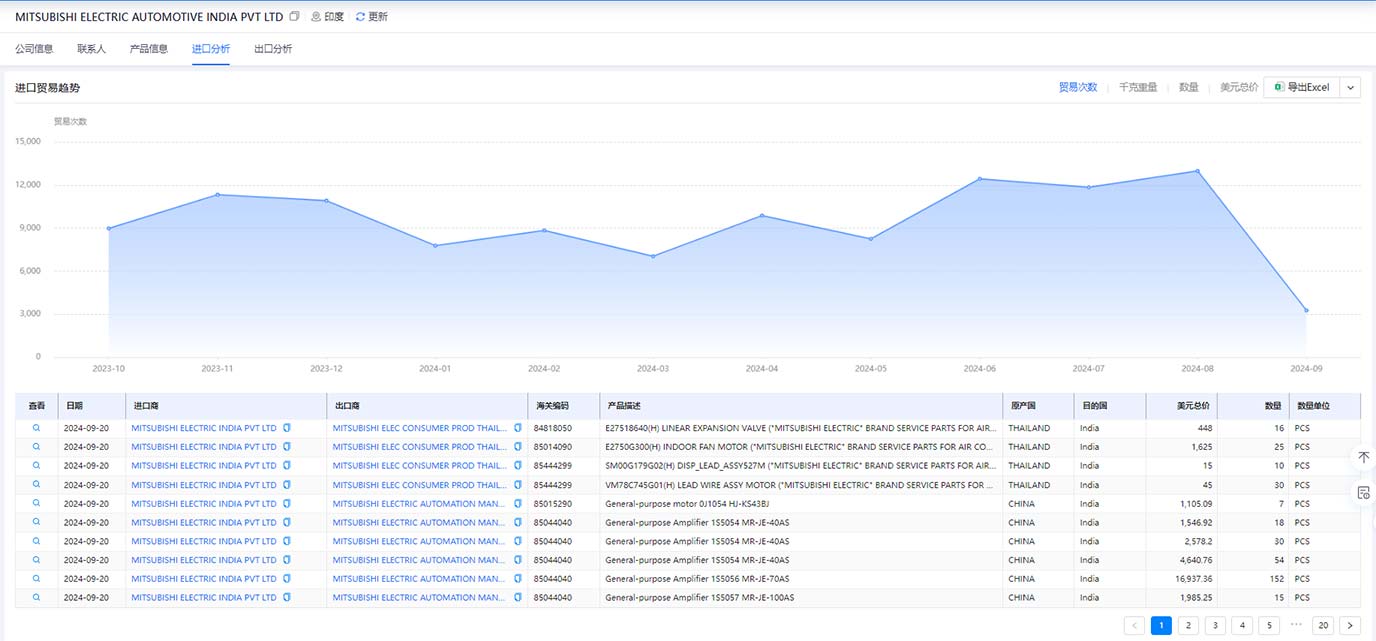Viewport: 1376px width, 641px height.
Task: Switch chart metric to 千克重量
Action: pyautogui.click(x=1138, y=87)
